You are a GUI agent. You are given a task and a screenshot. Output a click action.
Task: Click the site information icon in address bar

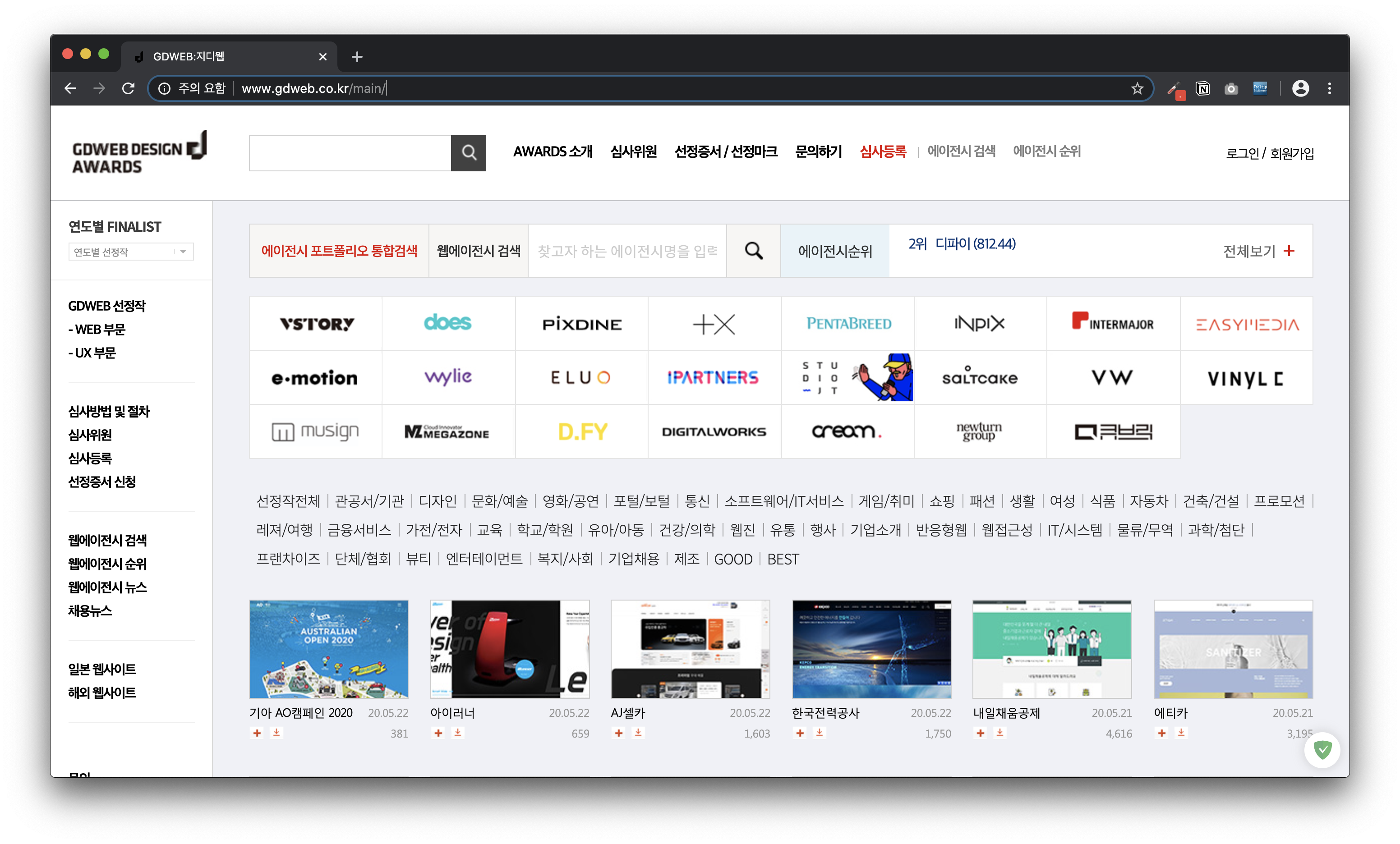point(164,89)
